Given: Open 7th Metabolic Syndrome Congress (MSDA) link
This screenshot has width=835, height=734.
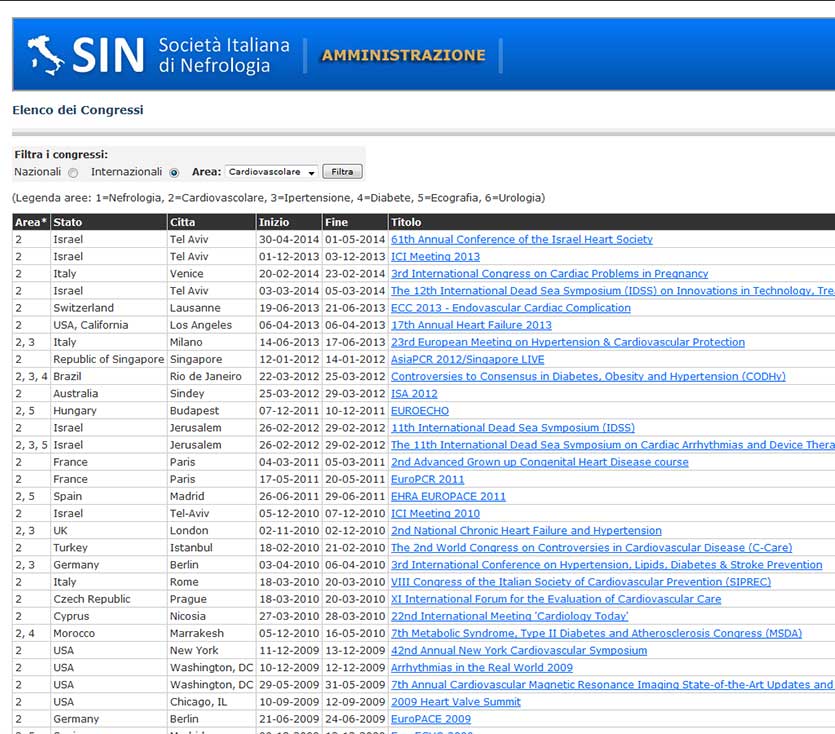Looking at the screenshot, I should pyautogui.click(x=596, y=633).
